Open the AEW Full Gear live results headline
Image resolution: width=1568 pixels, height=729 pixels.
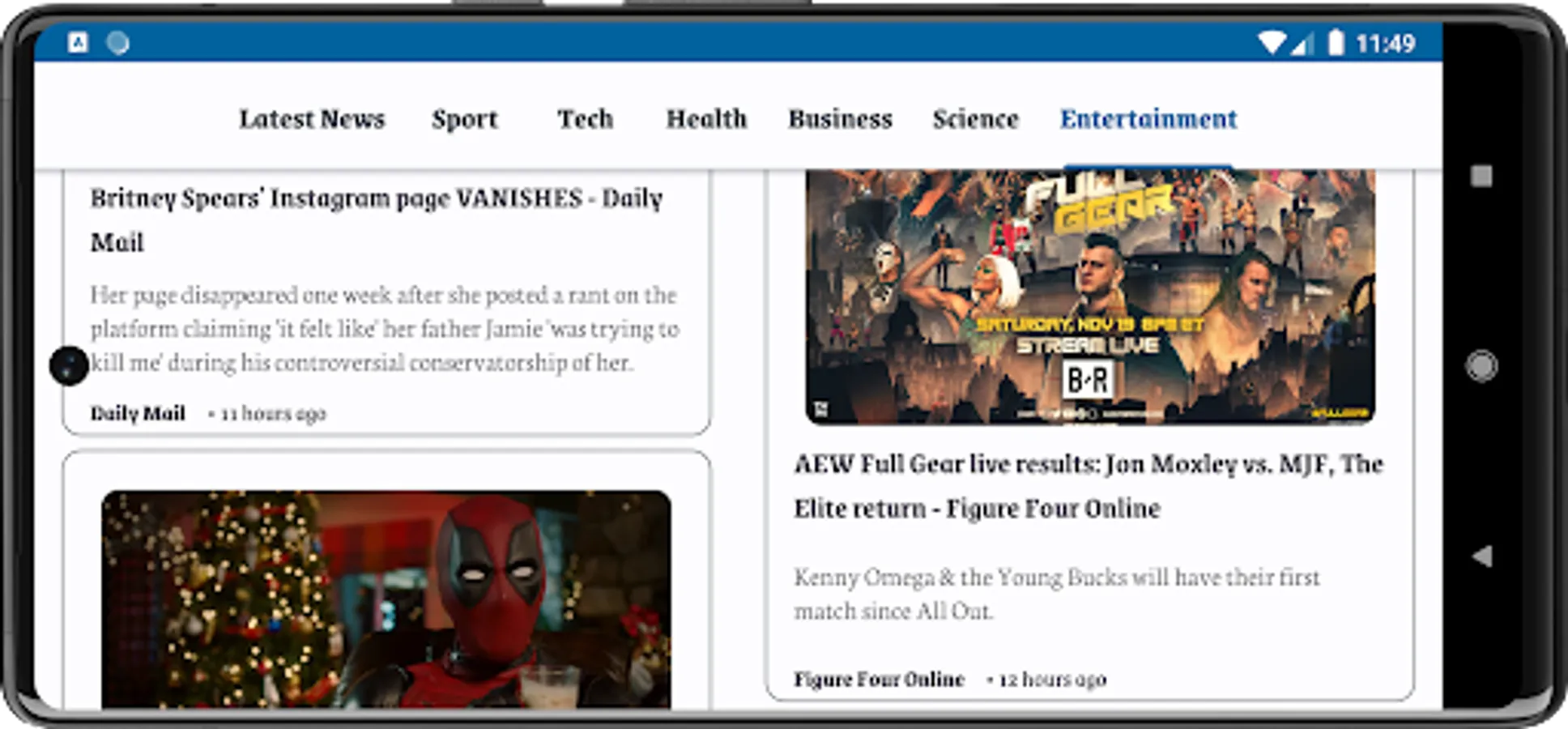click(x=1089, y=486)
